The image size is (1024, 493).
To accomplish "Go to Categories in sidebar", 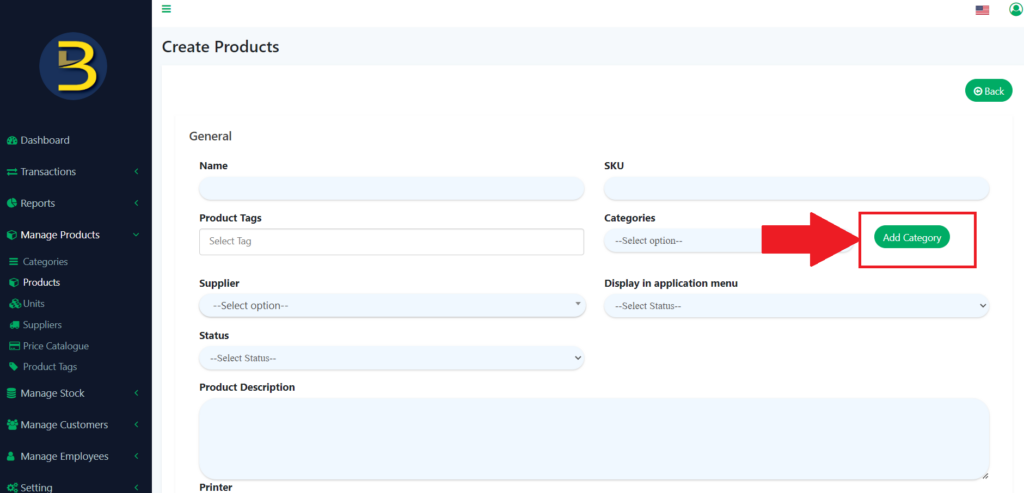I will point(45,262).
